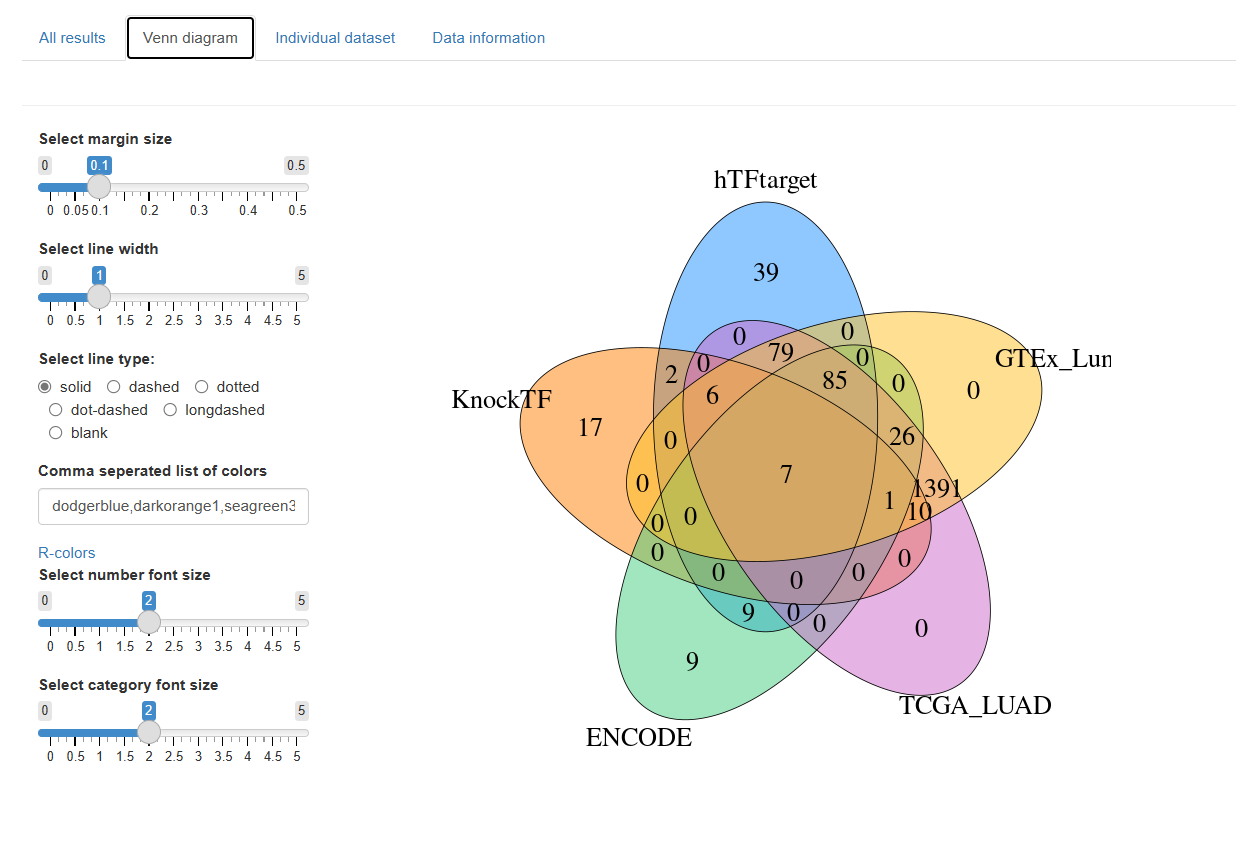Click the category font size slider handle
Image resolution: width=1247 pixels, height=845 pixels.
coord(148,733)
